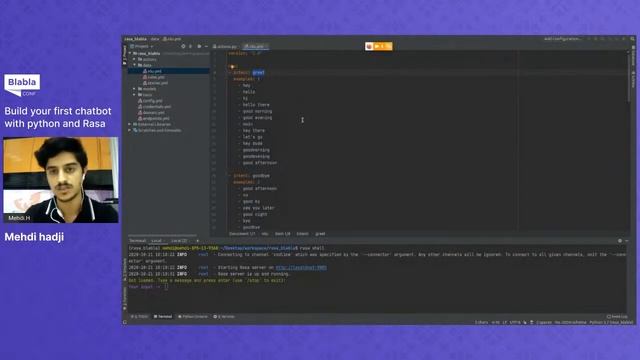Select the 'Local (2)' terminal session tab
Viewport: 640px width, 360px height.
179,241
